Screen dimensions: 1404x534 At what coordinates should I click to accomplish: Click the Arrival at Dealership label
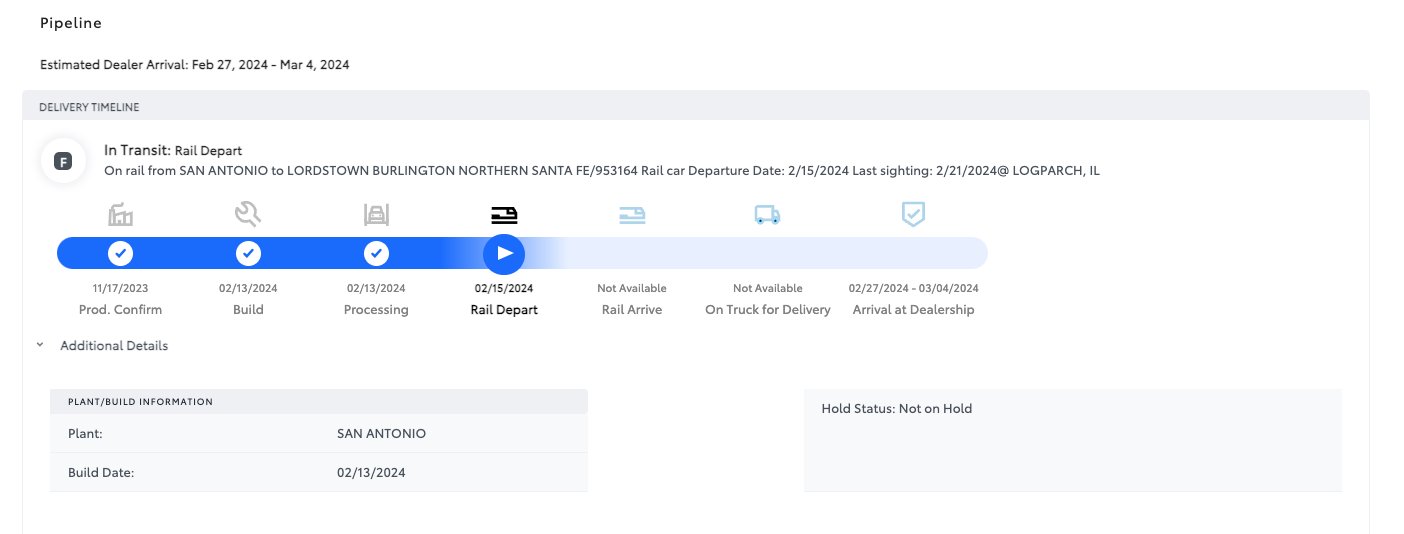(913, 310)
